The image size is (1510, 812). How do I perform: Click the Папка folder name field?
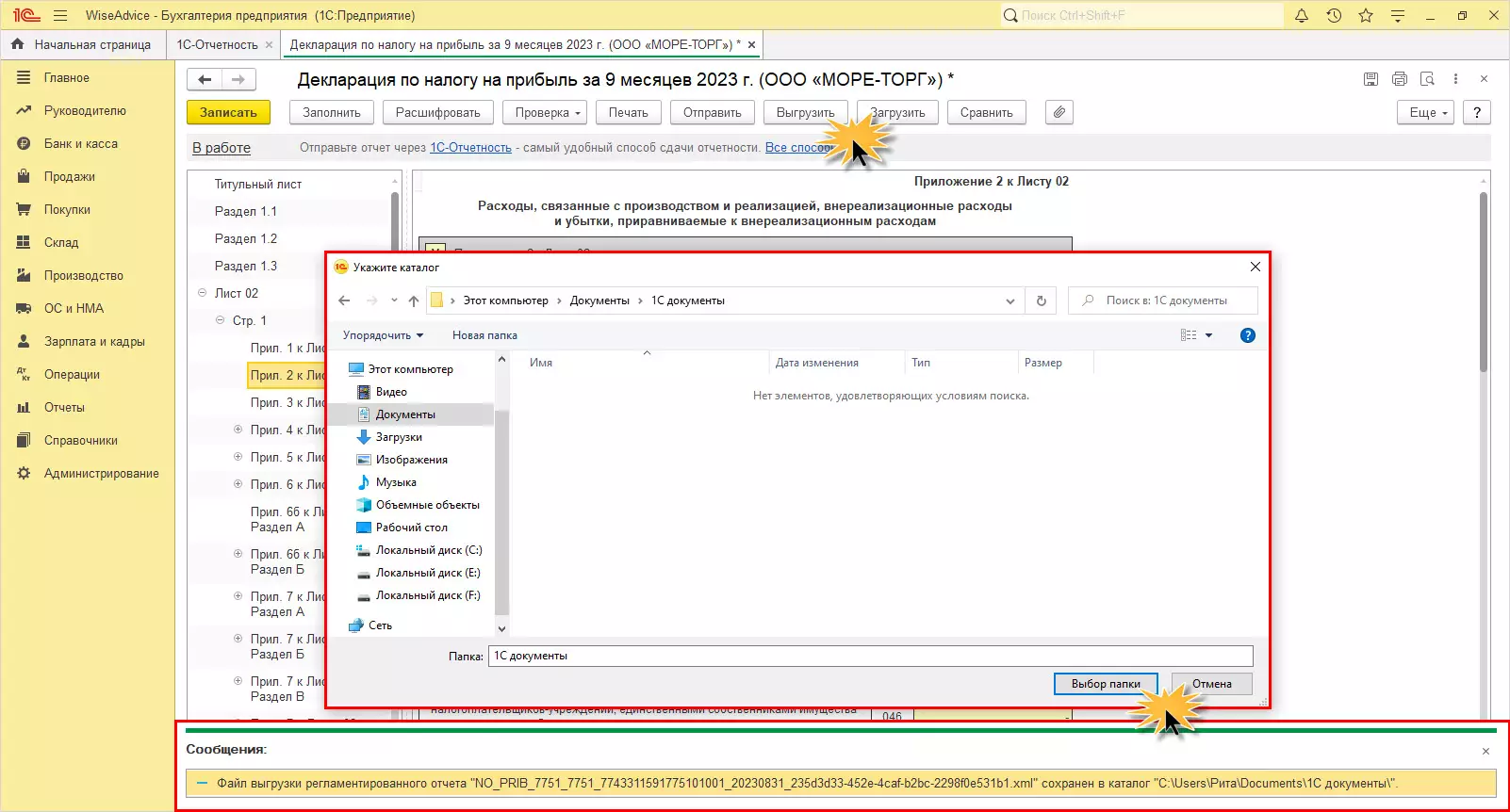tap(871, 656)
